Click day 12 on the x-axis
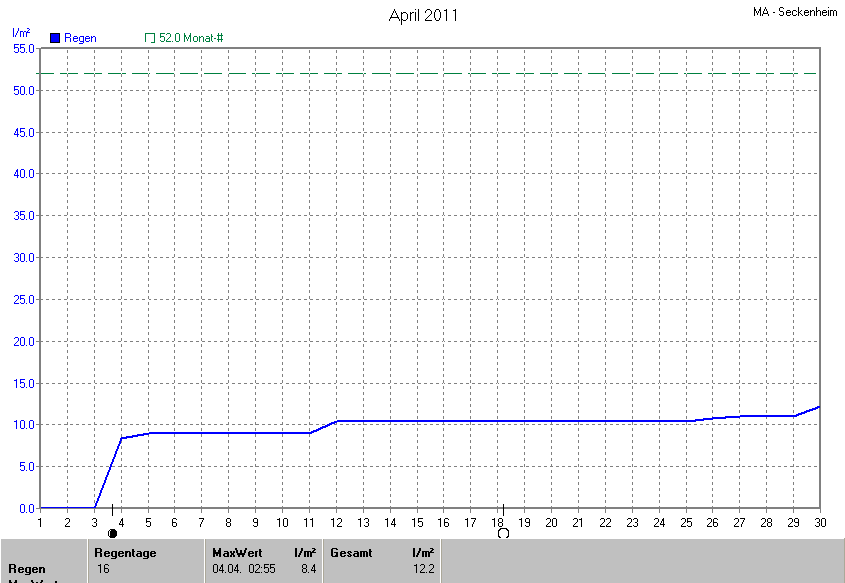The height and width of the screenshot is (583, 845). click(336, 522)
